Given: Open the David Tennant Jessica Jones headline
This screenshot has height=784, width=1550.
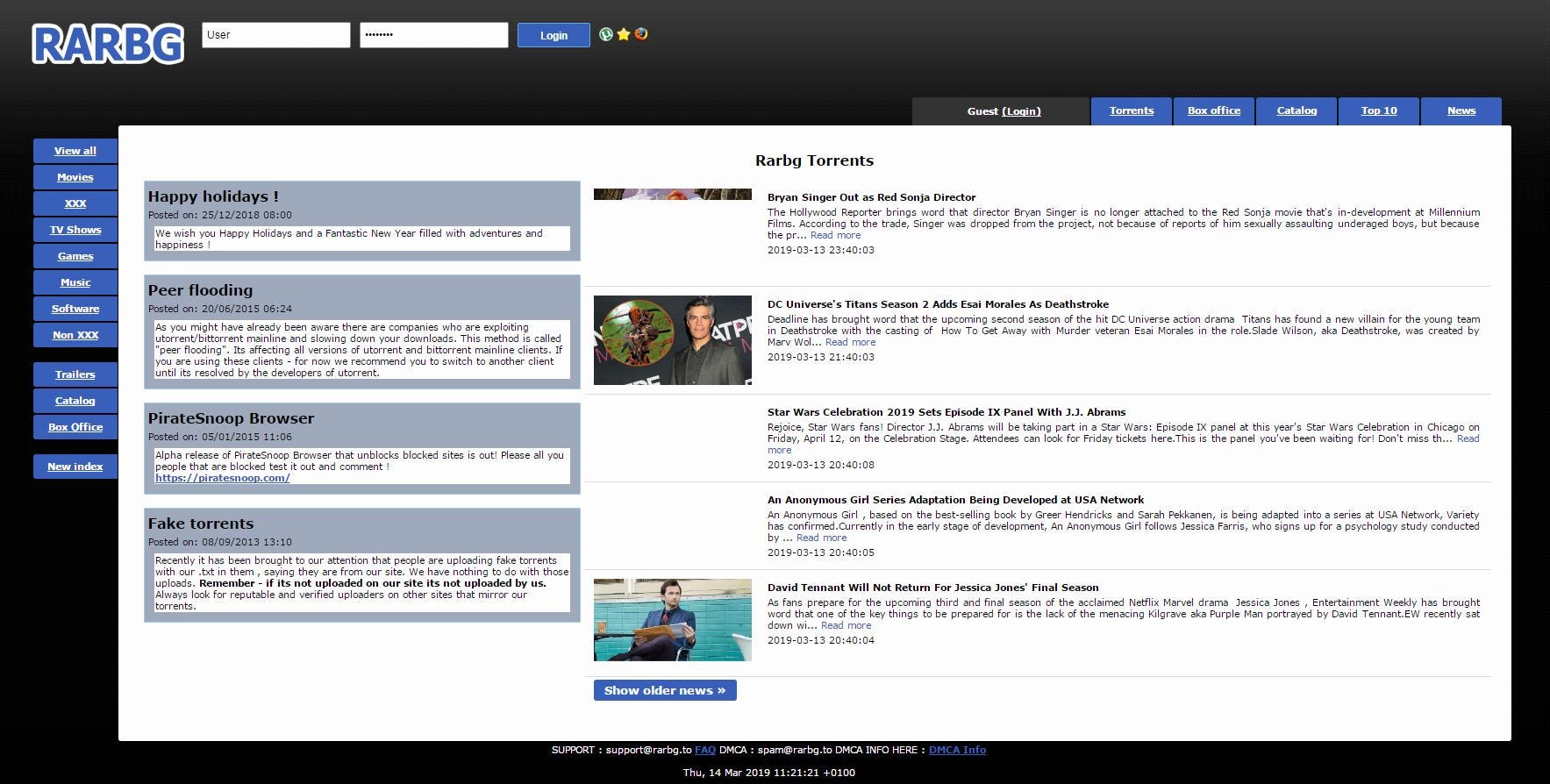Looking at the screenshot, I should pyautogui.click(x=932, y=588).
